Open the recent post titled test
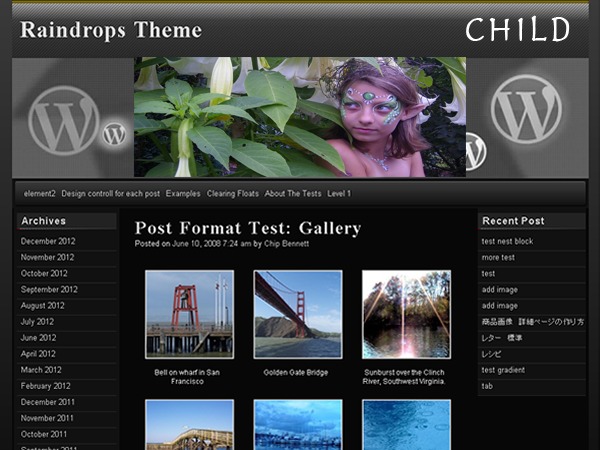600x450 pixels. click(x=488, y=273)
